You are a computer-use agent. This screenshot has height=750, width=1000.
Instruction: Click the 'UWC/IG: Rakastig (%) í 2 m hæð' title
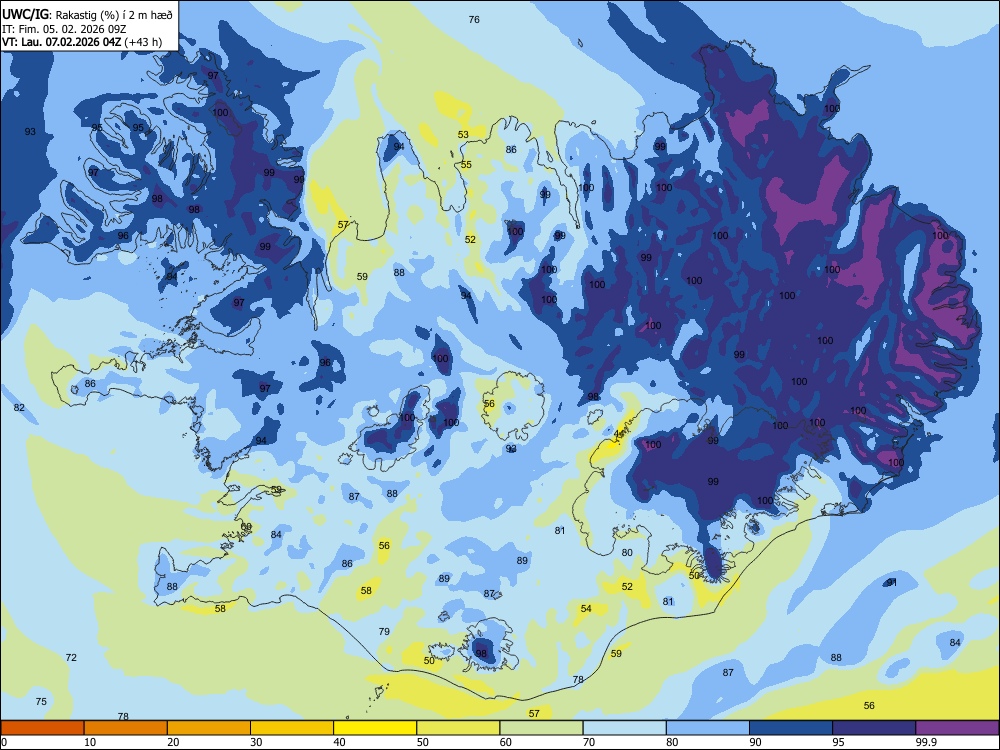coord(87,14)
